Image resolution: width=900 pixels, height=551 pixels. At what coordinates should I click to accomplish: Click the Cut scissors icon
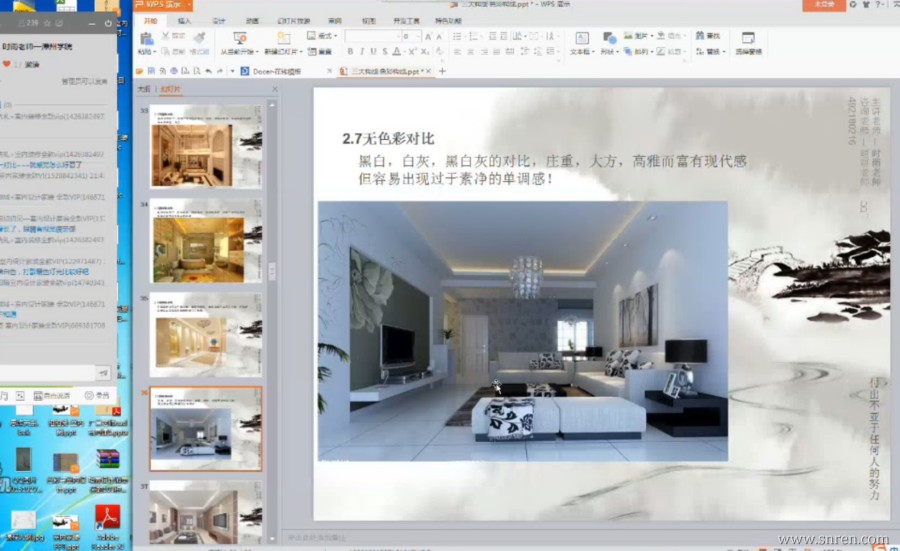(x=165, y=36)
